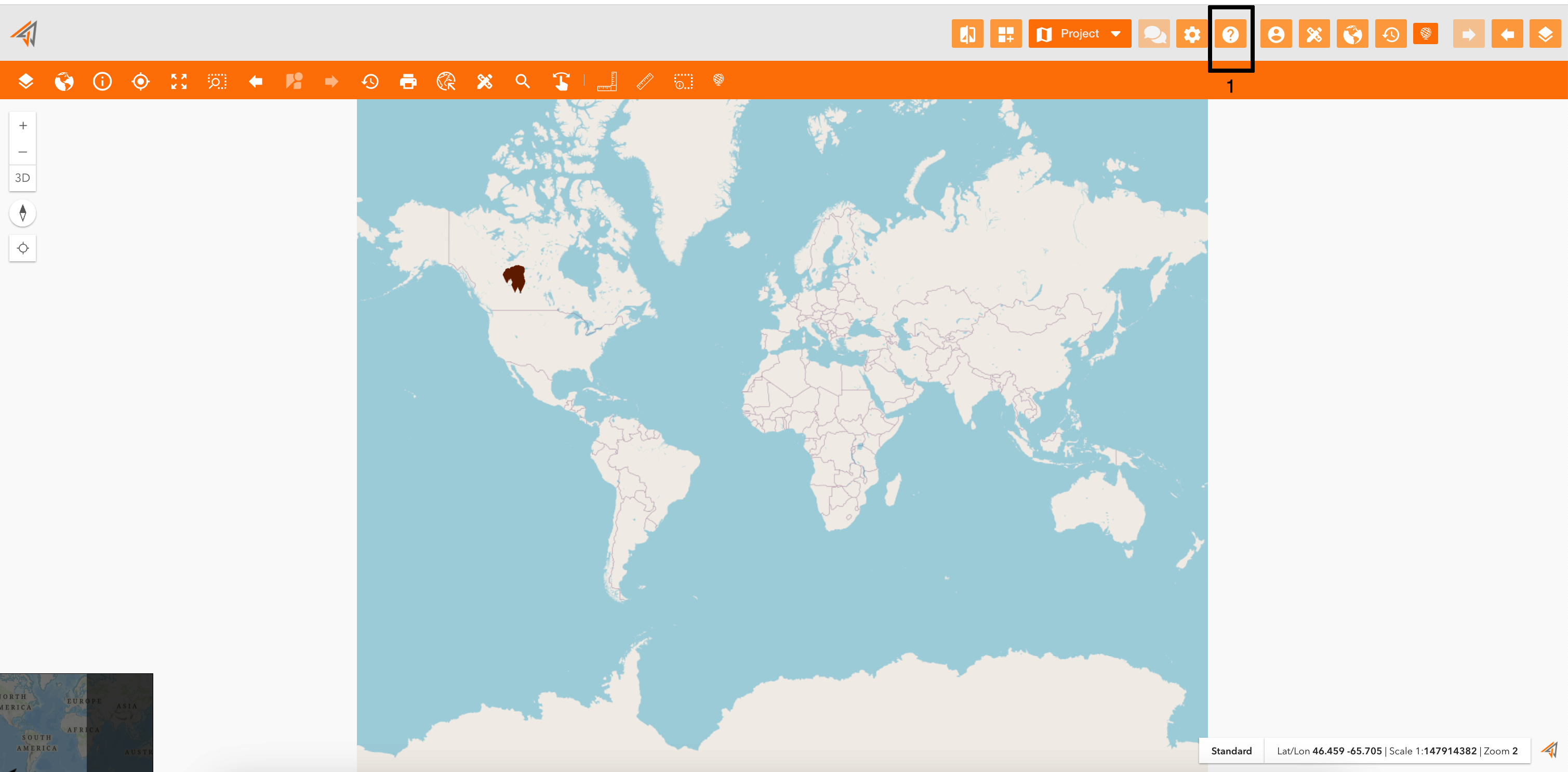Click the Scale 1:147914382 readout

point(1432,751)
